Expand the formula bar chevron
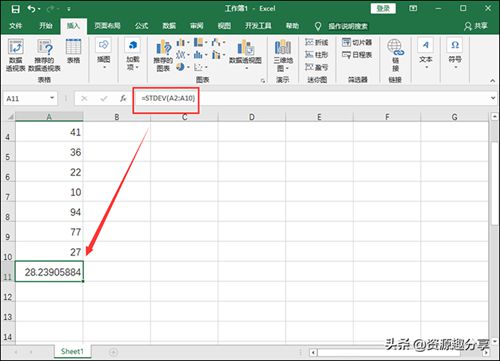 click(x=493, y=98)
